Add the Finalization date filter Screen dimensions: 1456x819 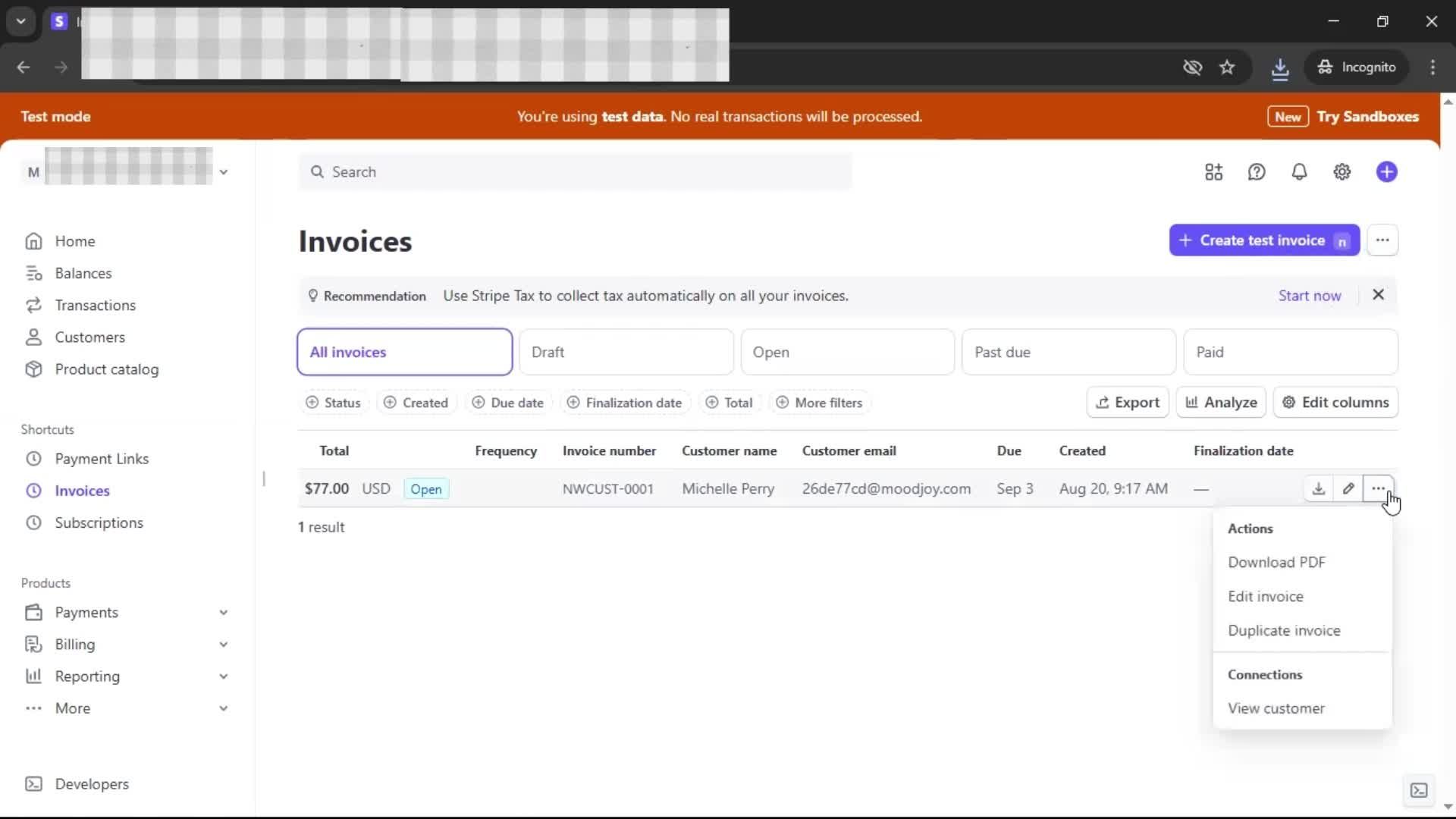point(625,403)
